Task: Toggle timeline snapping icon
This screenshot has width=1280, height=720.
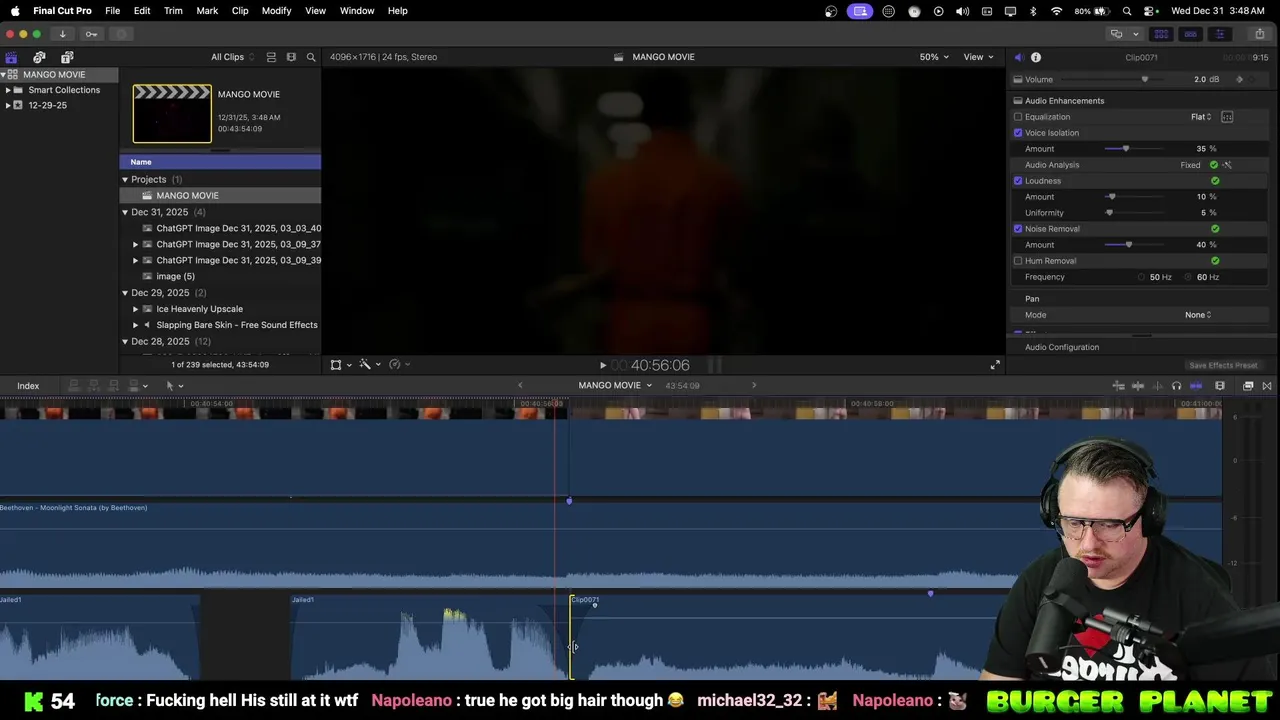Action: [1196, 386]
